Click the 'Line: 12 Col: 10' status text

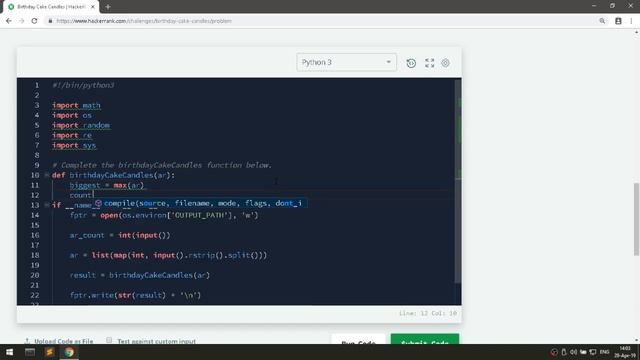(x=428, y=313)
